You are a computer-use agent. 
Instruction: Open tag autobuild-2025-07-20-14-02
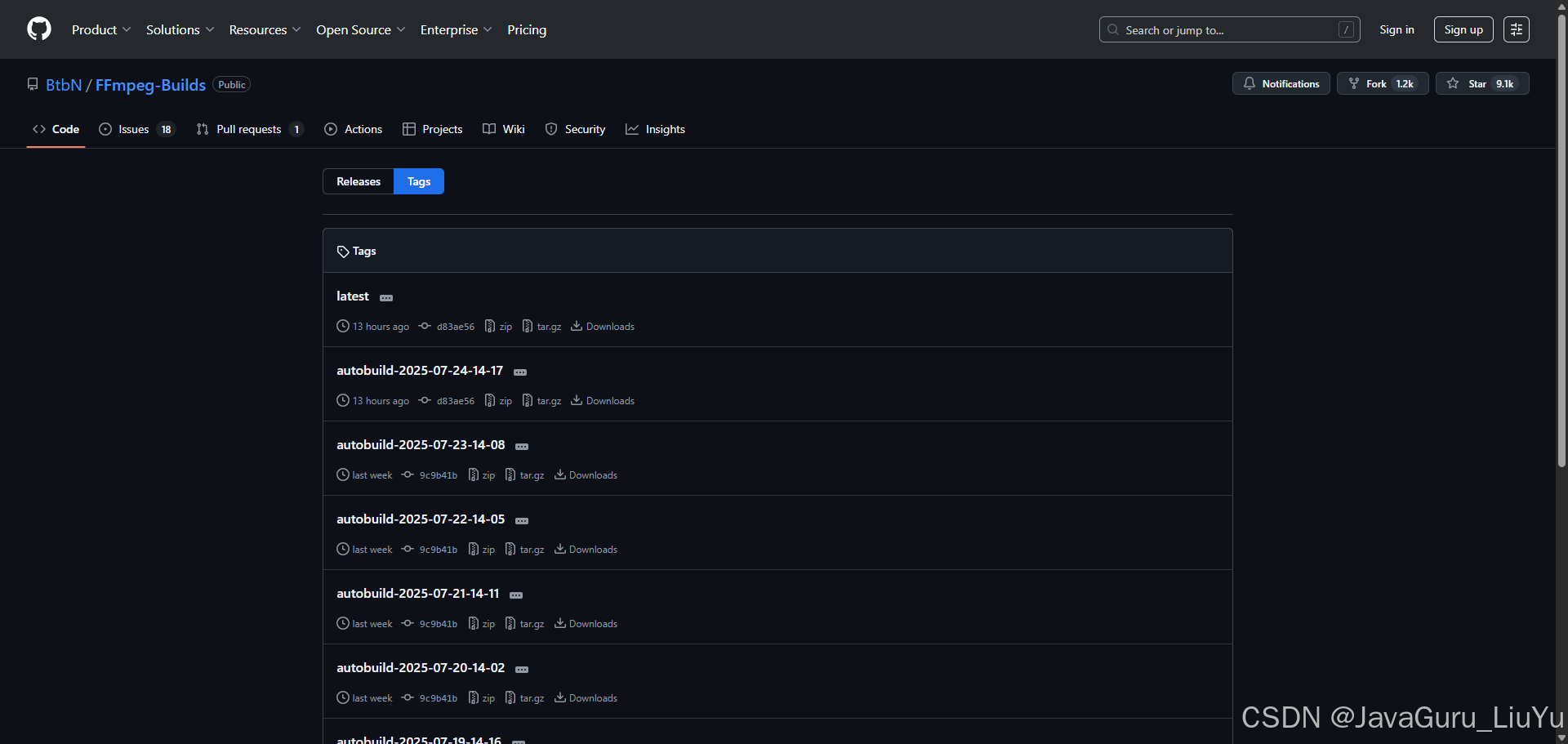[x=421, y=668]
